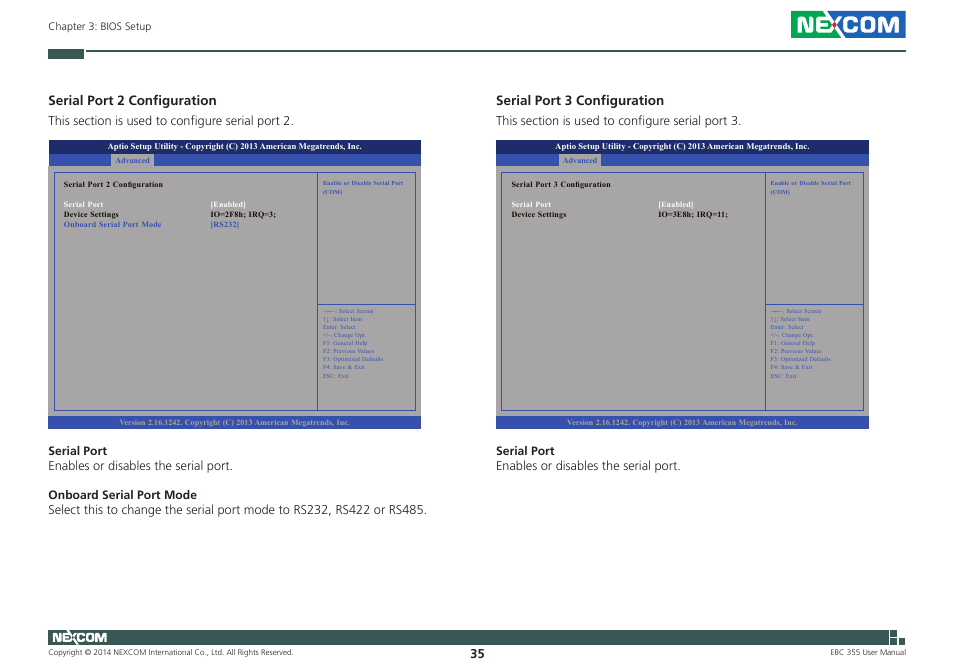
Task: Click 'F4: Save & Exit' in Port 3 screen
Action: click(792, 367)
